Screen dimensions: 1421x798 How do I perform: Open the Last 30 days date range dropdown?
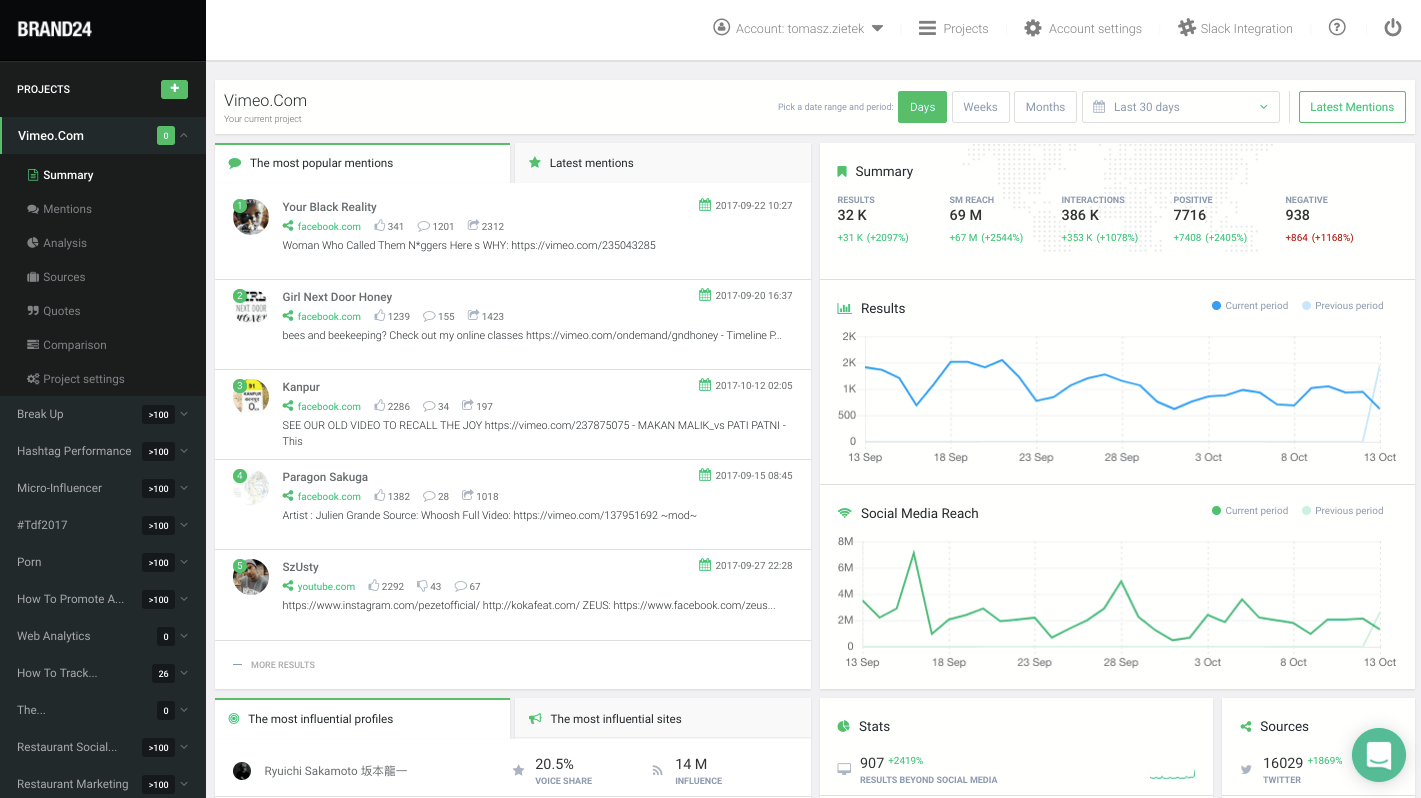pos(1180,107)
